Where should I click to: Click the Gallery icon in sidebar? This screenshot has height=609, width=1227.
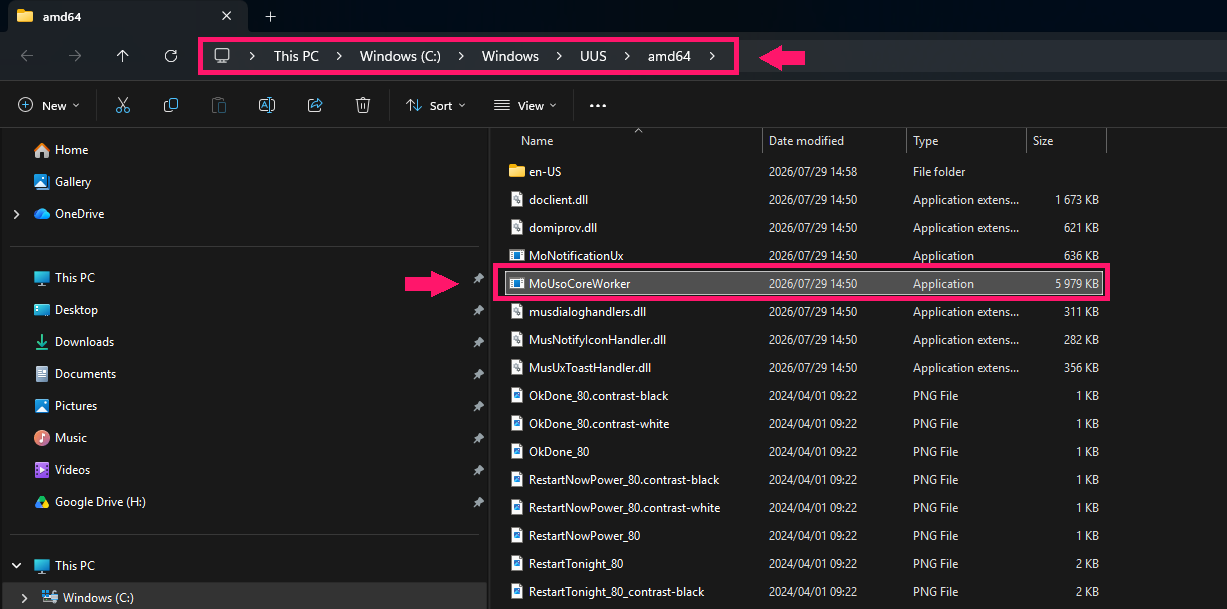coord(41,182)
